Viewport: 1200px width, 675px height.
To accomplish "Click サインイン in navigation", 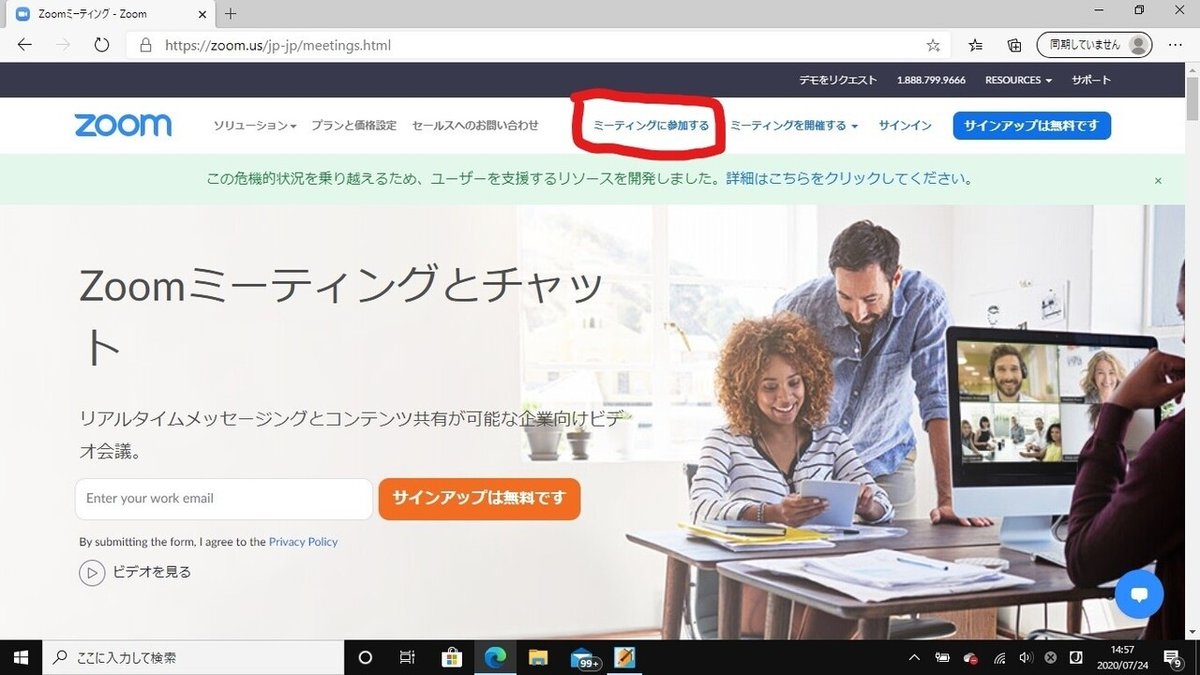I will pos(905,125).
